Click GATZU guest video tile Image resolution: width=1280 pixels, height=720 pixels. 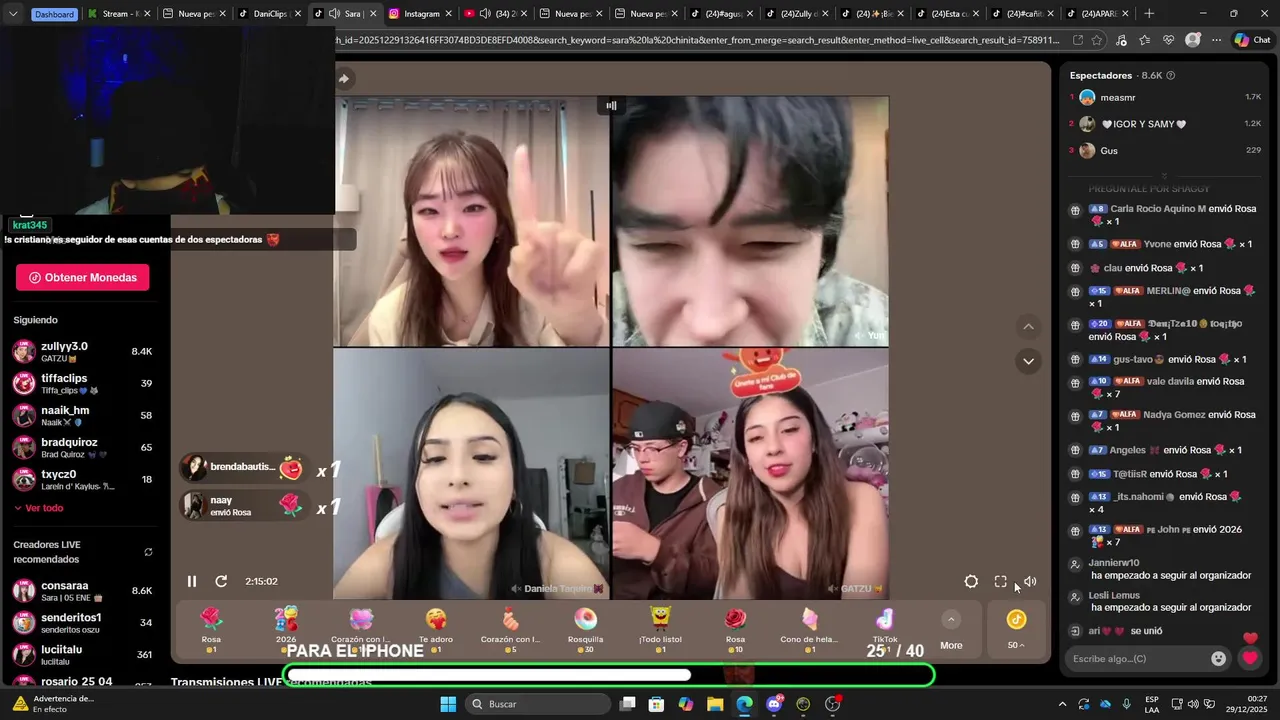click(750, 473)
